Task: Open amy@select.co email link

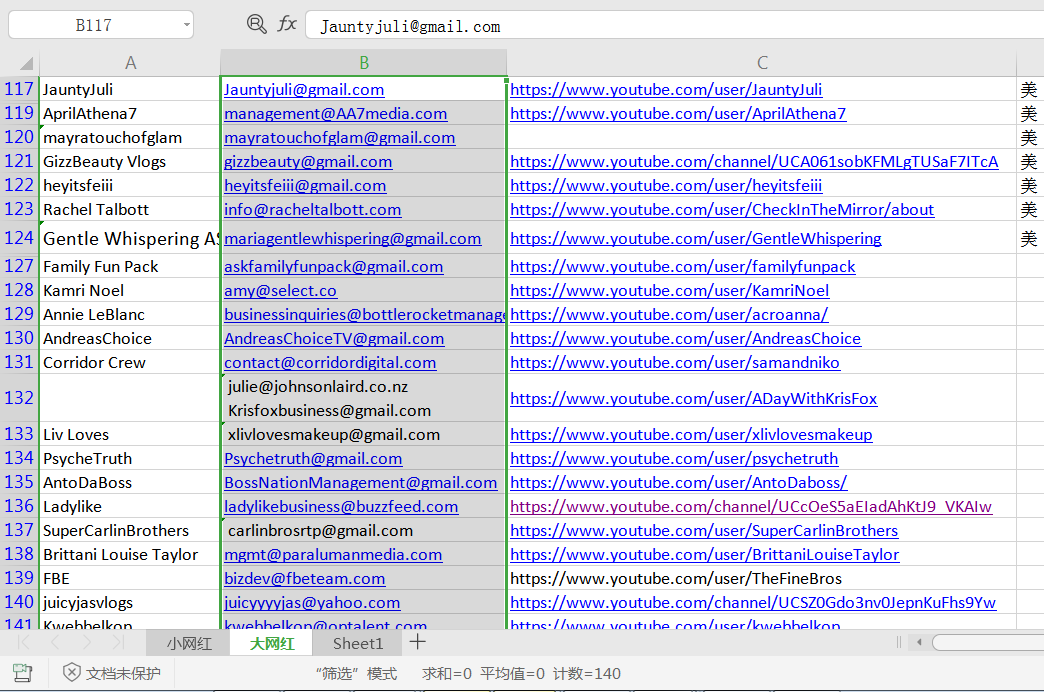Action: click(280, 290)
